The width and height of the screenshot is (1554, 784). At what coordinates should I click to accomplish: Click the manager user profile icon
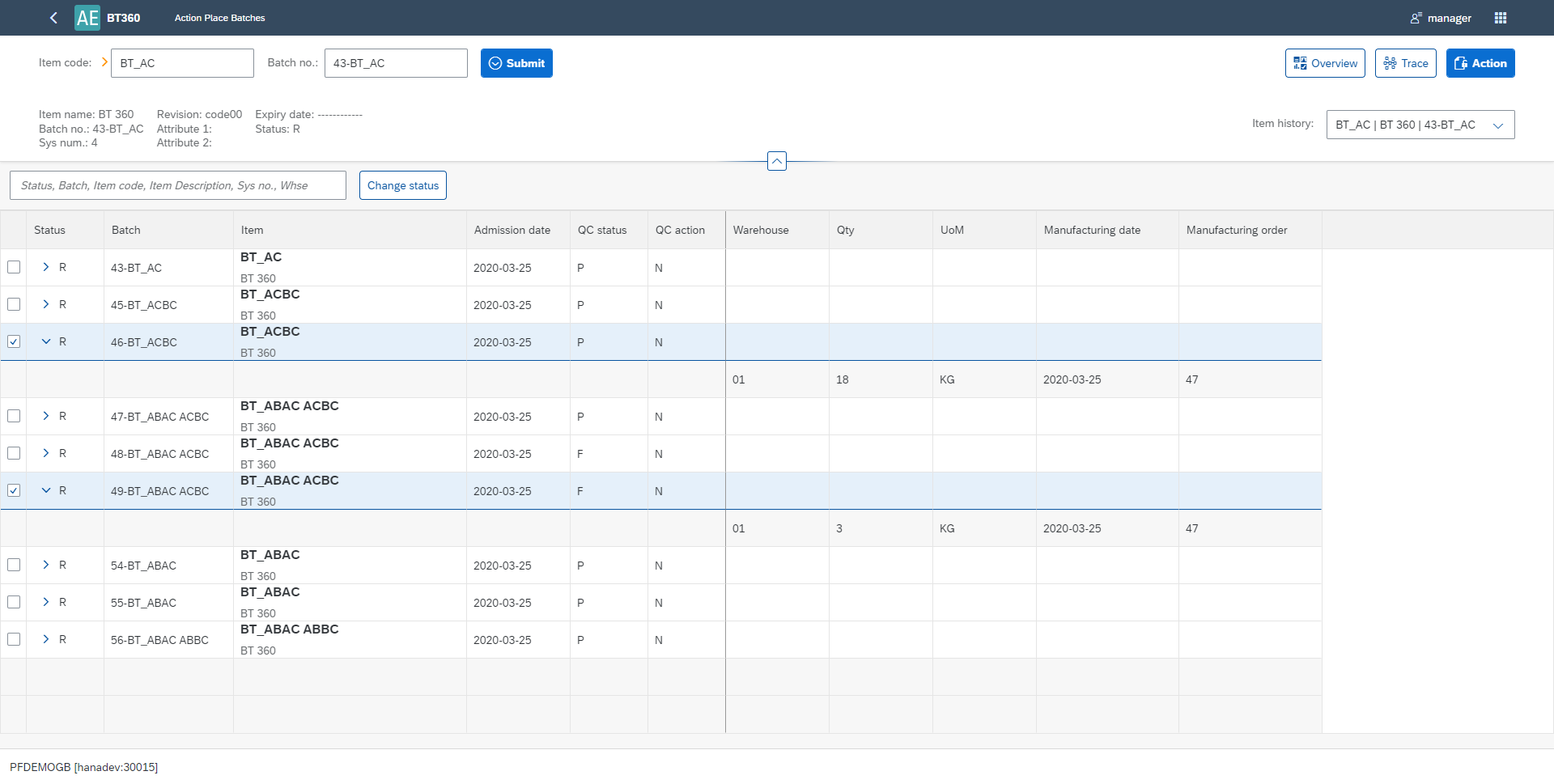pos(1415,18)
